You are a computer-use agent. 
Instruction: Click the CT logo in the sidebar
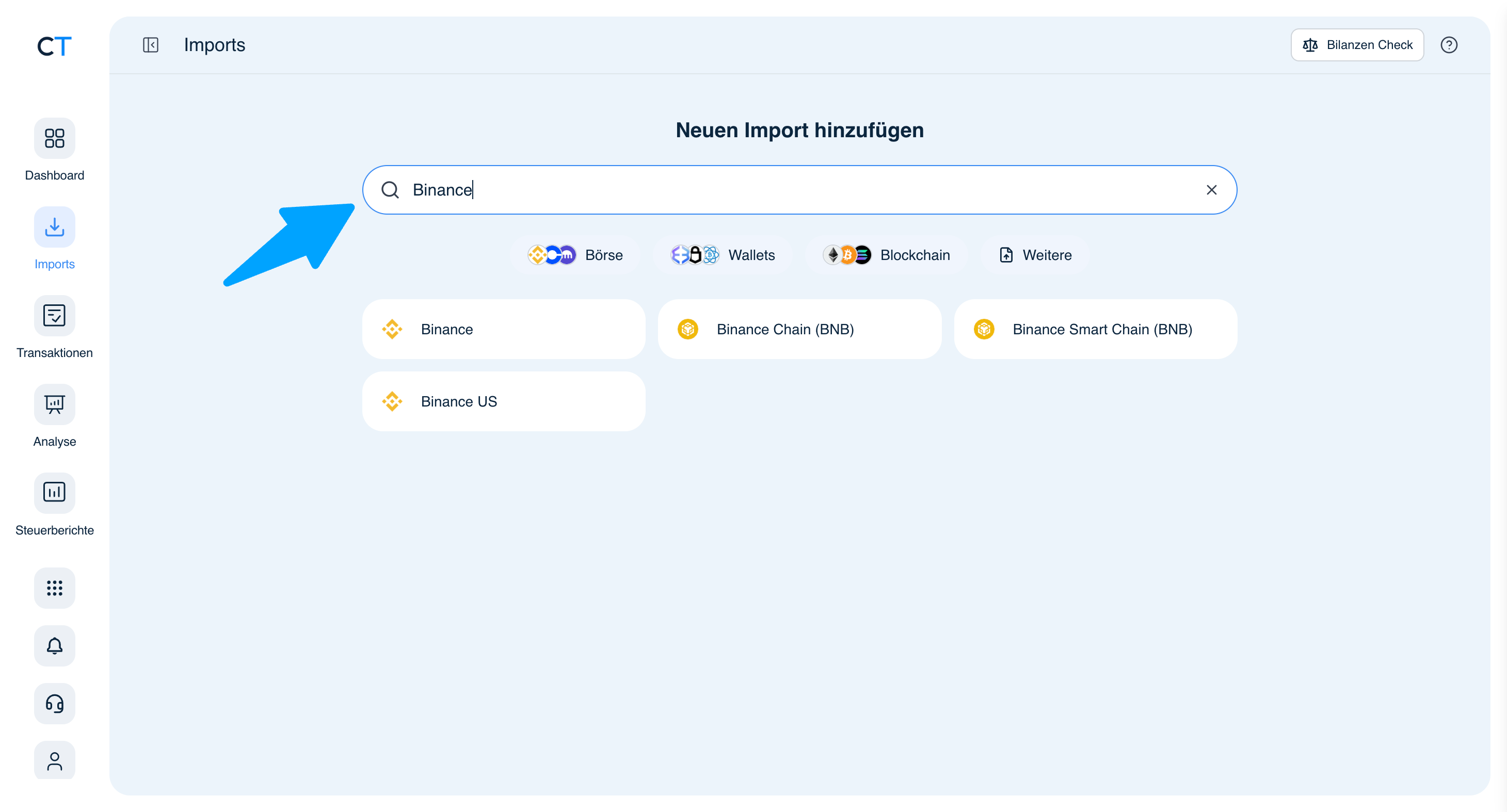[x=54, y=46]
